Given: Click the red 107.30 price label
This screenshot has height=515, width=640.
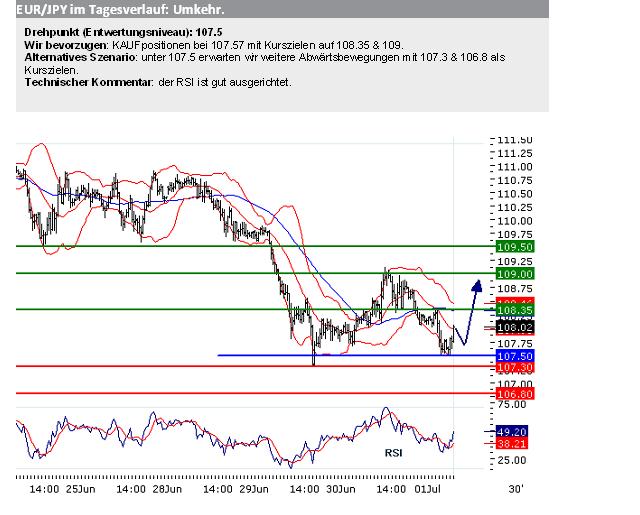Looking at the screenshot, I should tap(515, 368).
